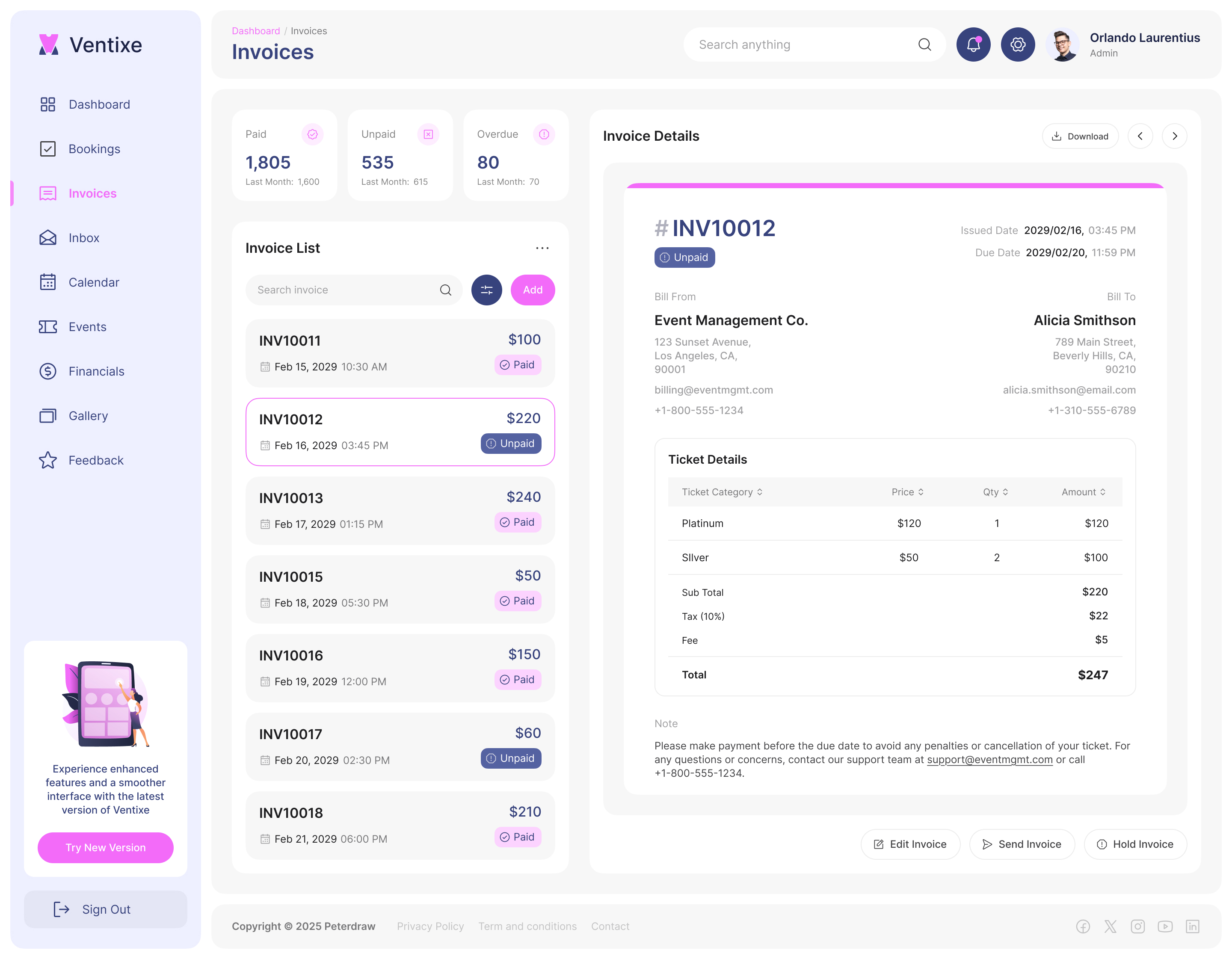Open the notification bell
Image resolution: width=1232 pixels, height=959 pixels.
973,44
